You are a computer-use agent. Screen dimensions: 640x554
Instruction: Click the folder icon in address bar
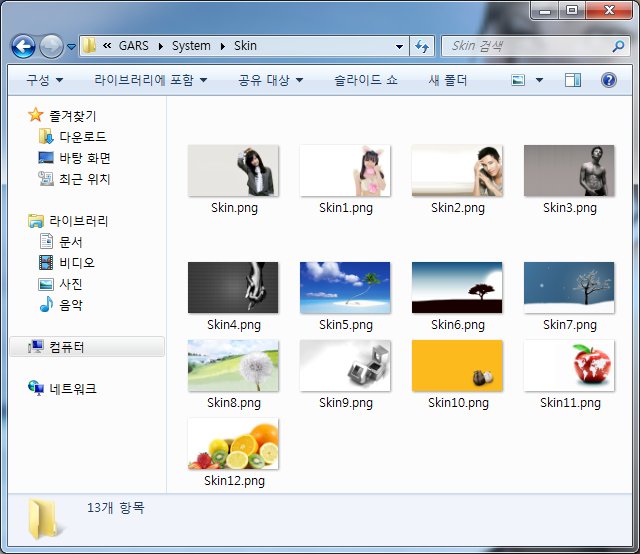89,45
